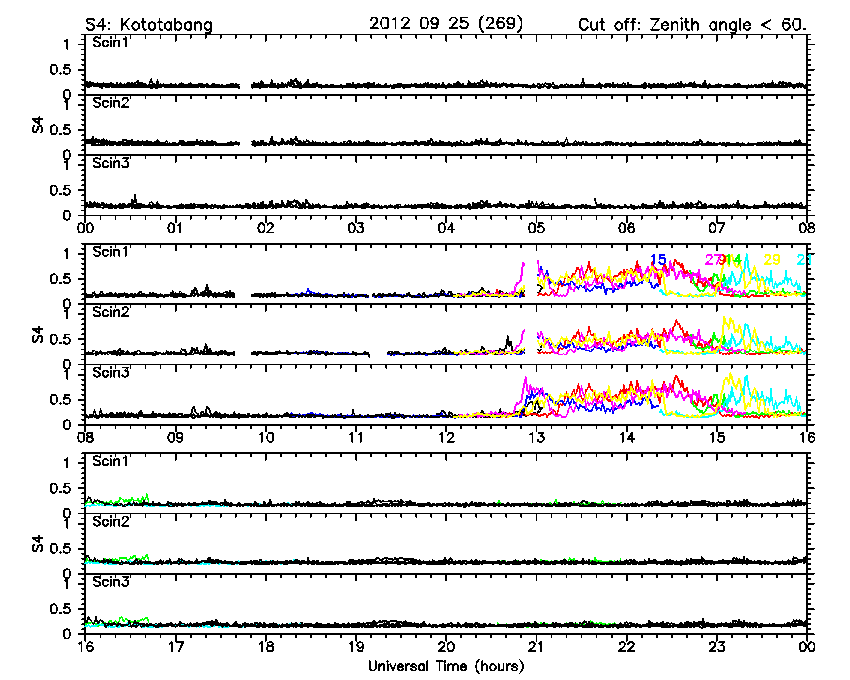Click the "23" hour tick label
Image resolution: width=850 pixels, height=680 pixels.
(x=717, y=646)
